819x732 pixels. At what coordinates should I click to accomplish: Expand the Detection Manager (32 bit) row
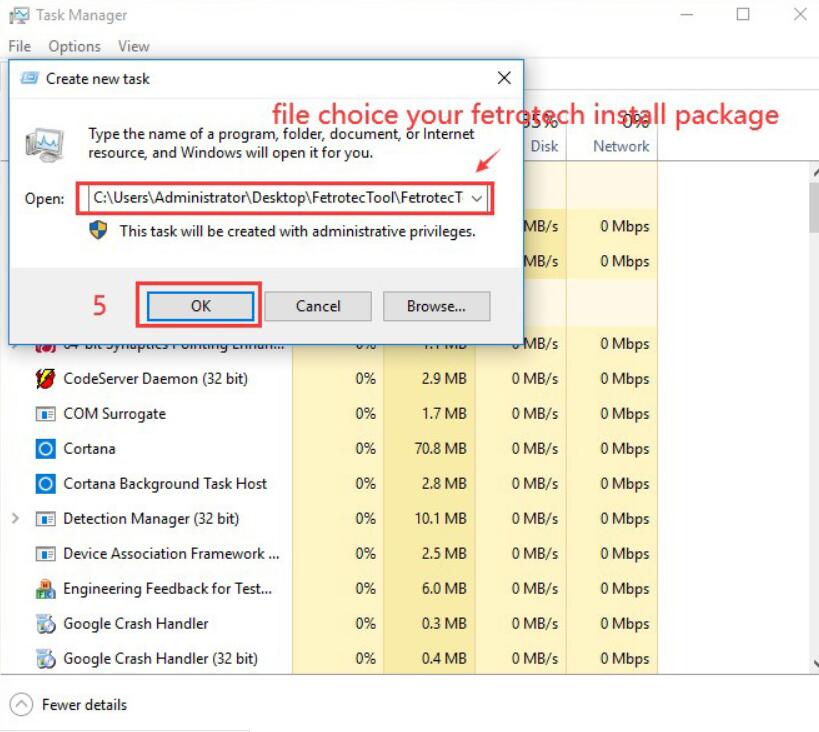click(x=15, y=518)
